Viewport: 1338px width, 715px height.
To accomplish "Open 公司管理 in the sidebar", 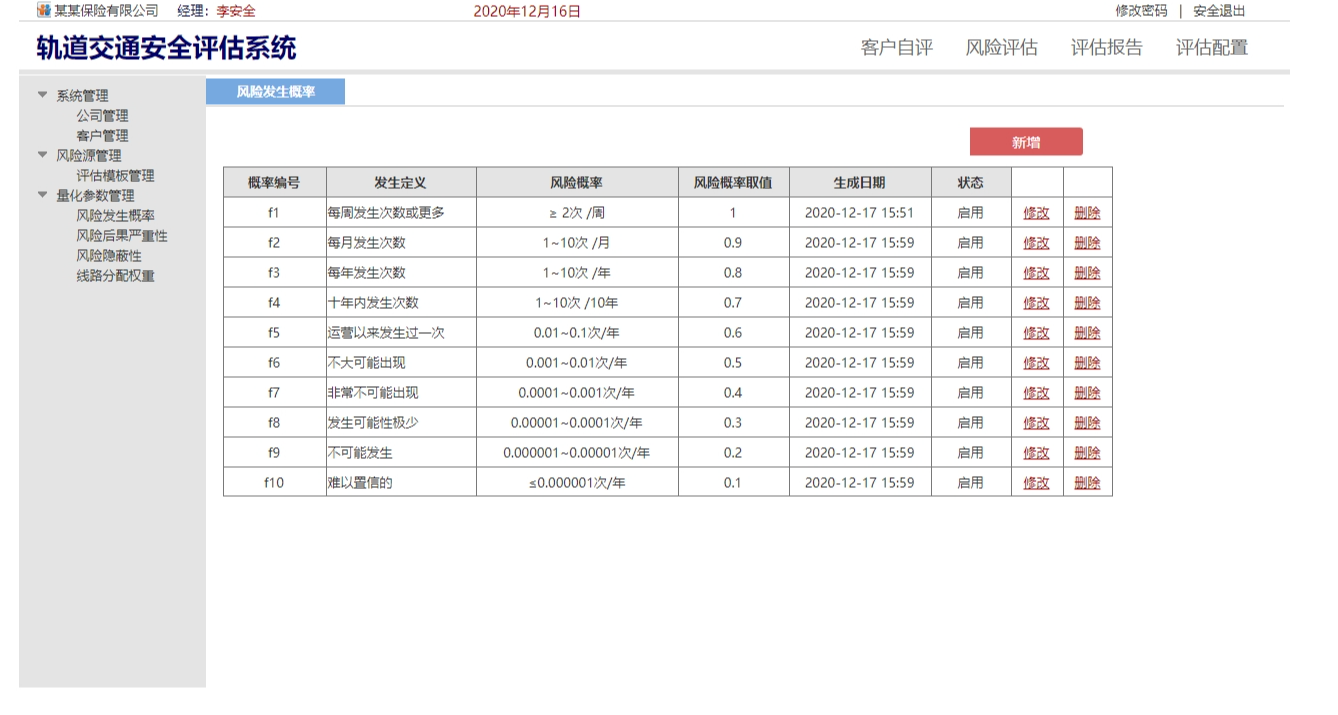I will click(x=102, y=116).
